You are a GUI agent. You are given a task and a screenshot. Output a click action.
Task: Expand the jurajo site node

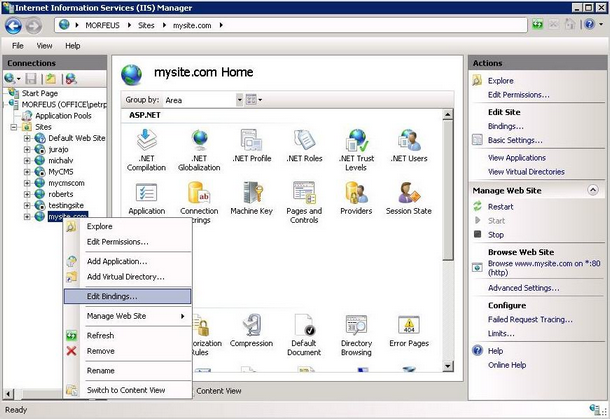(x=27, y=149)
